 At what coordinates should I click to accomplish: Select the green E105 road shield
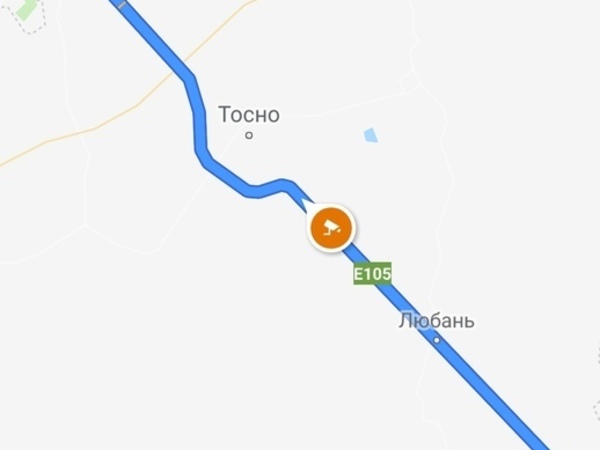(372, 274)
